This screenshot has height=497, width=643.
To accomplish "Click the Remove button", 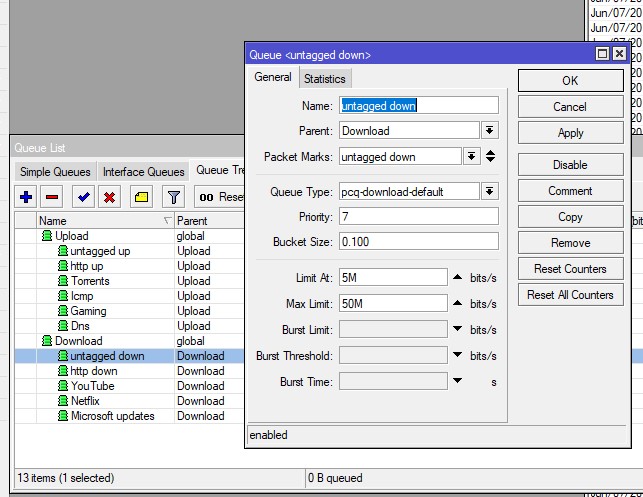I will [570, 243].
